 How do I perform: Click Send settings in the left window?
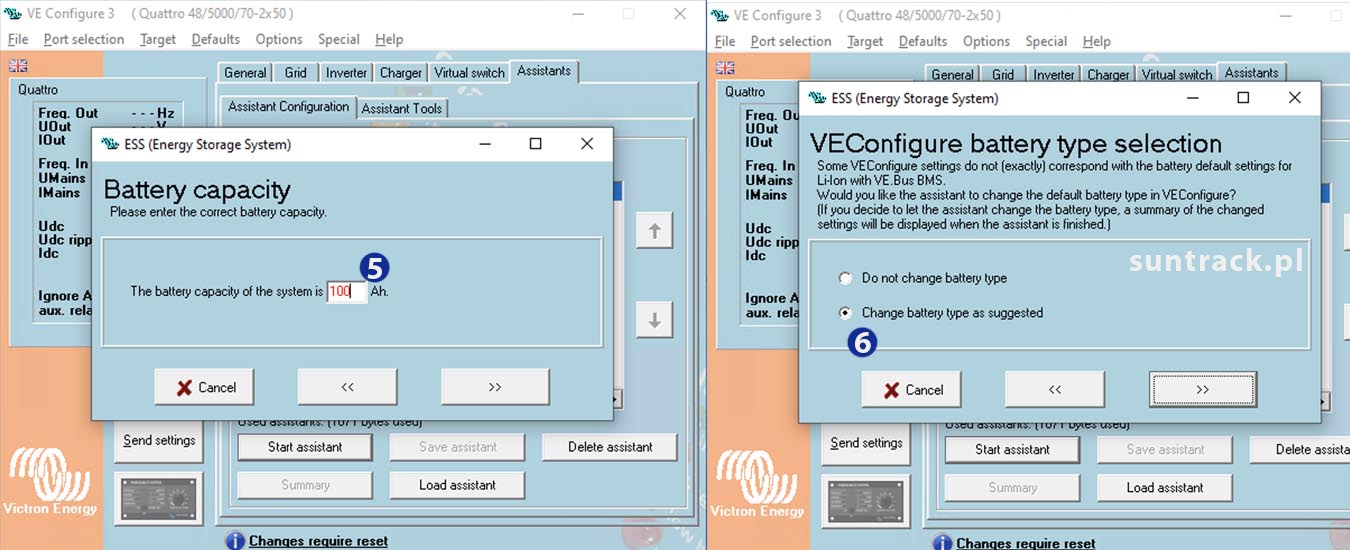(159, 440)
